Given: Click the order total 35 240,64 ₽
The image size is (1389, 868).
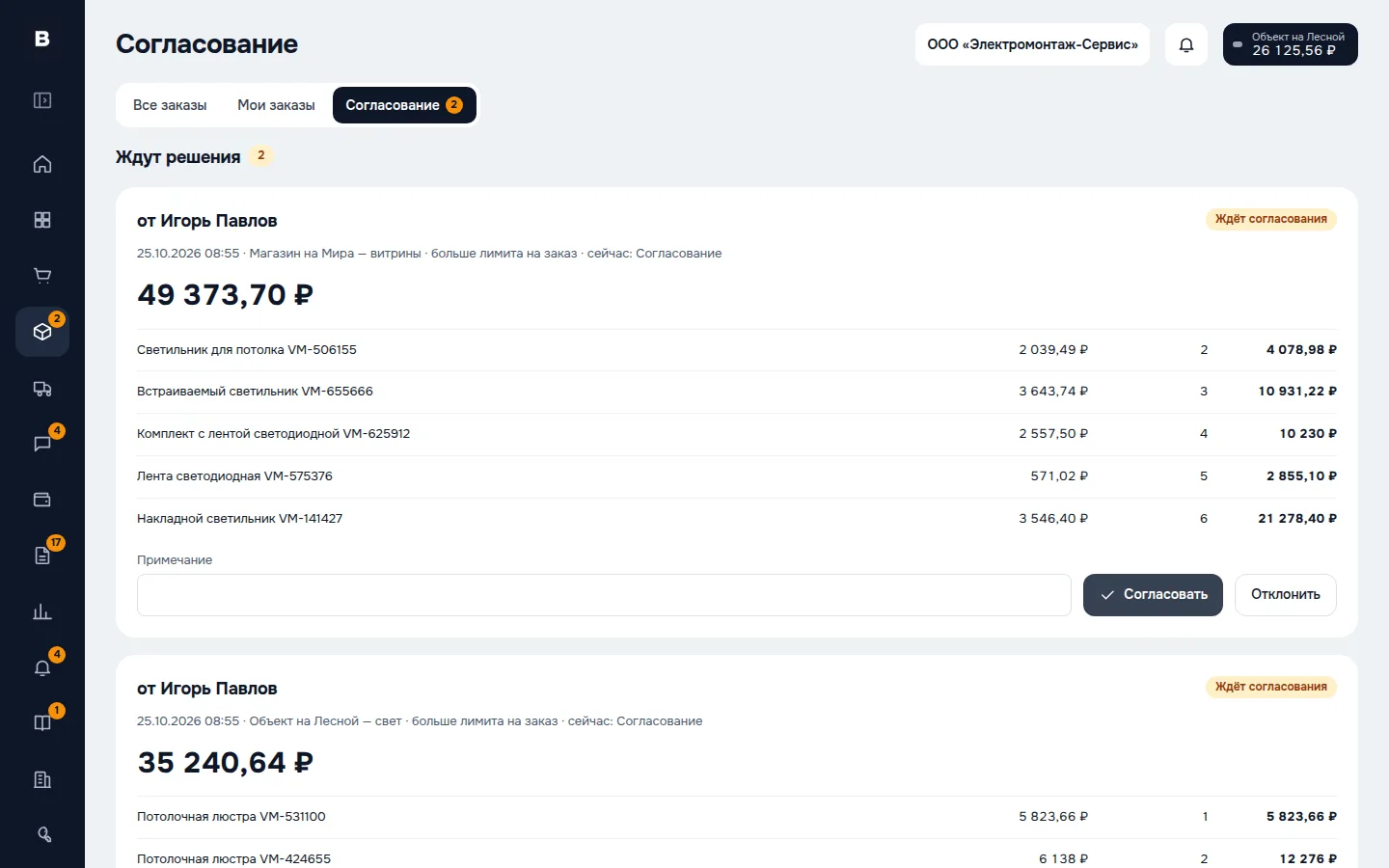Looking at the screenshot, I should (x=225, y=763).
